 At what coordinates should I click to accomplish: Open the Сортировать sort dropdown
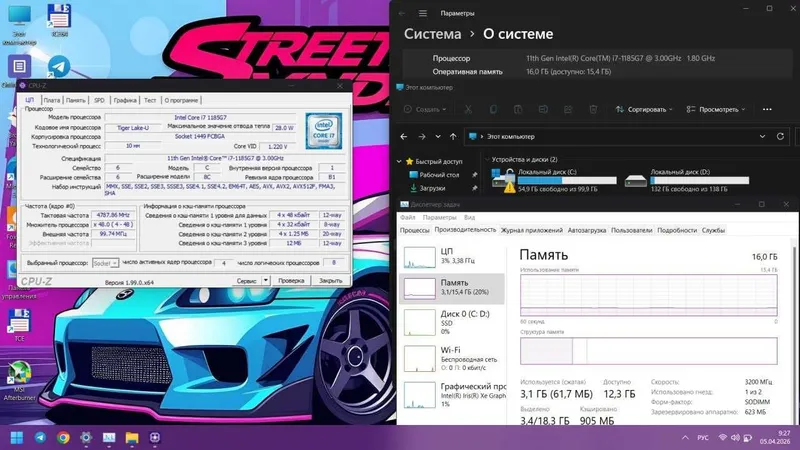(x=644, y=109)
